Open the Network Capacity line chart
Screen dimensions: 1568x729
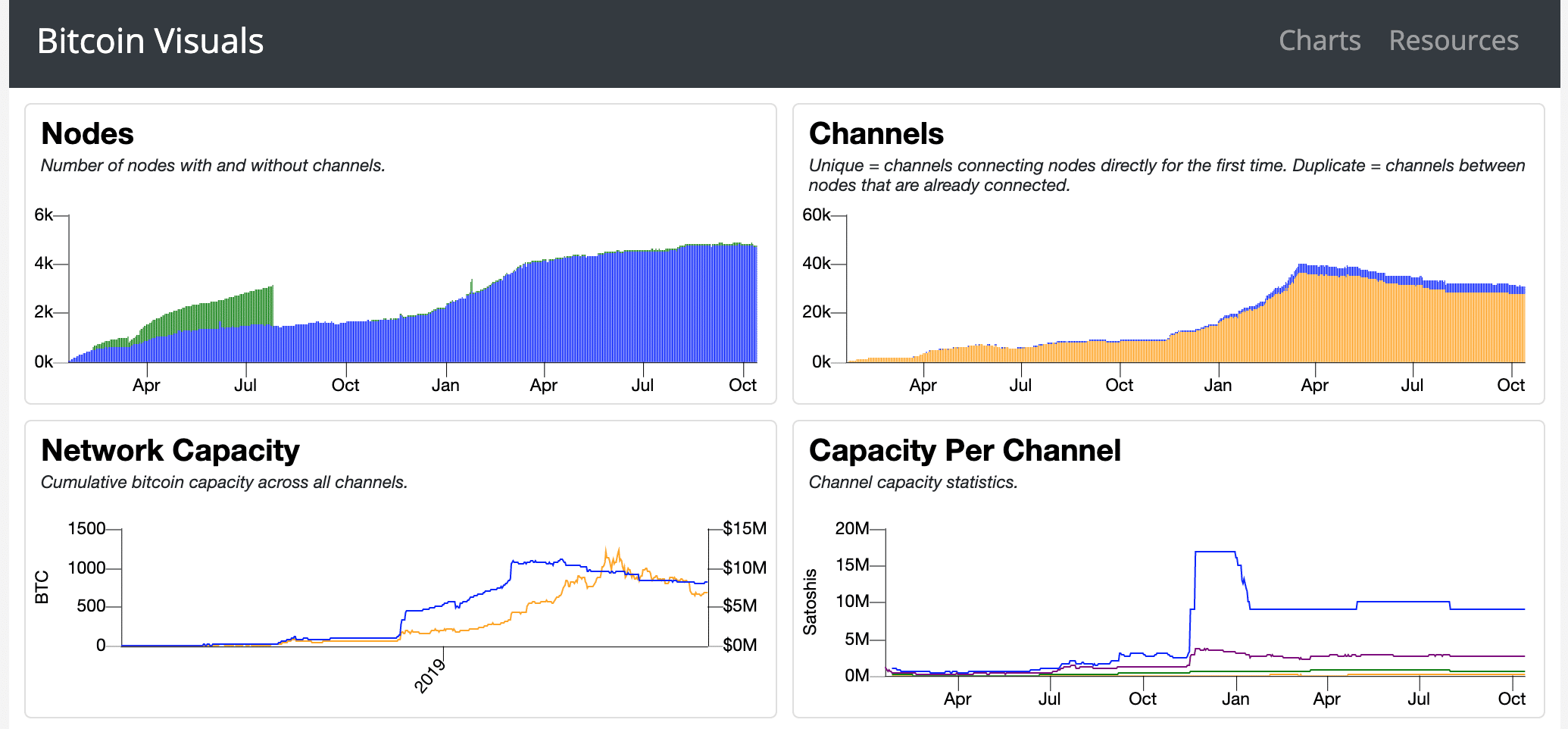point(400,606)
